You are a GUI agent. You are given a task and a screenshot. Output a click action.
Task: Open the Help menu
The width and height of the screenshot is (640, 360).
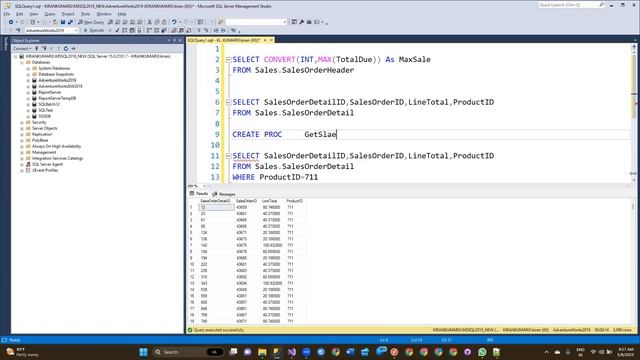(122, 14)
